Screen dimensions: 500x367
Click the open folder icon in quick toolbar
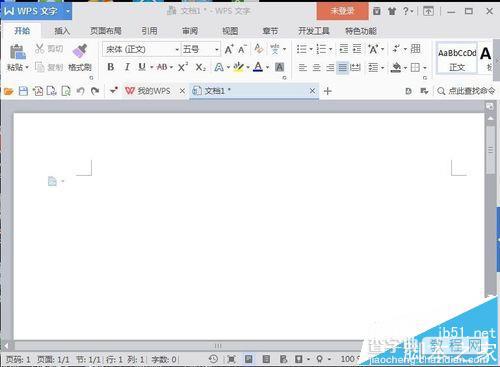(9, 91)
